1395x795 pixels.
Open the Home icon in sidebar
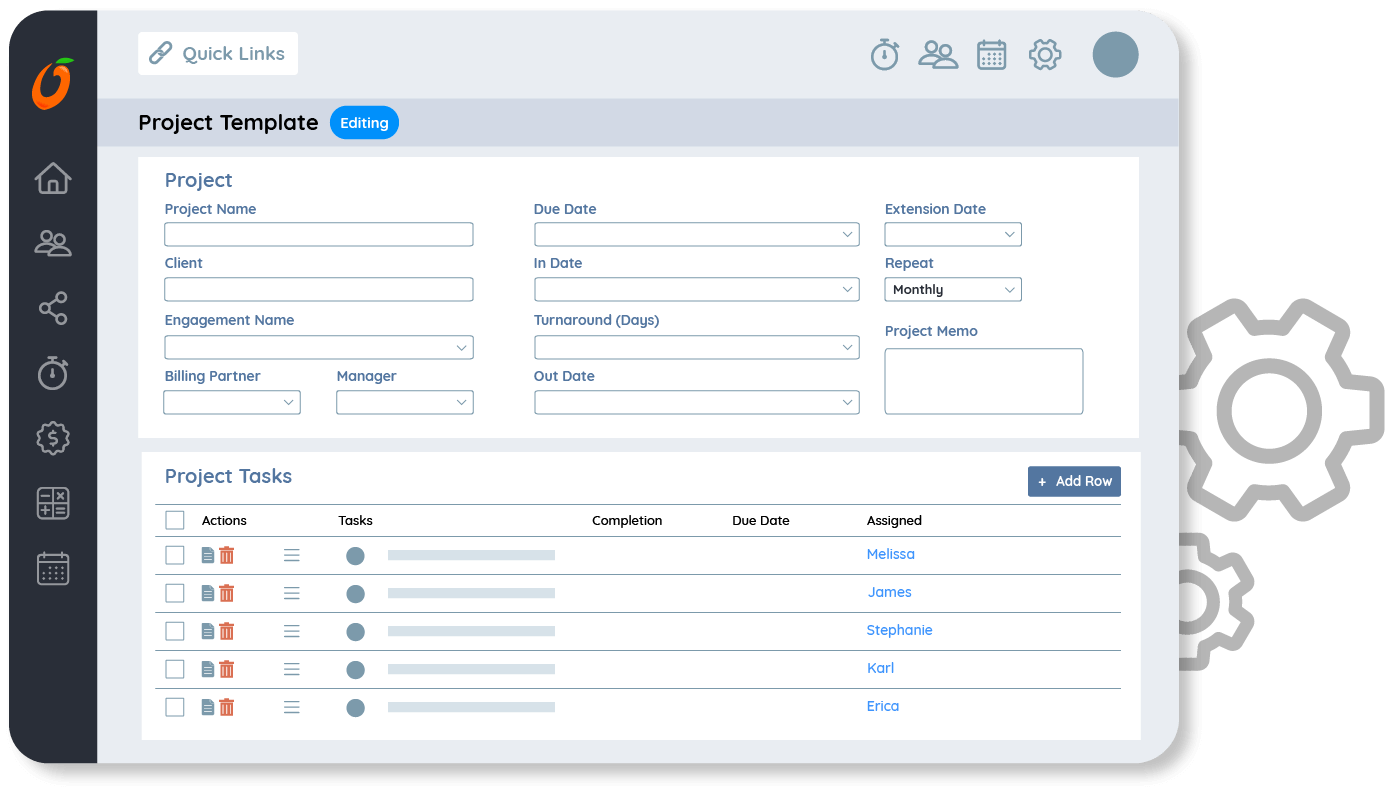[x=53, y=178]
